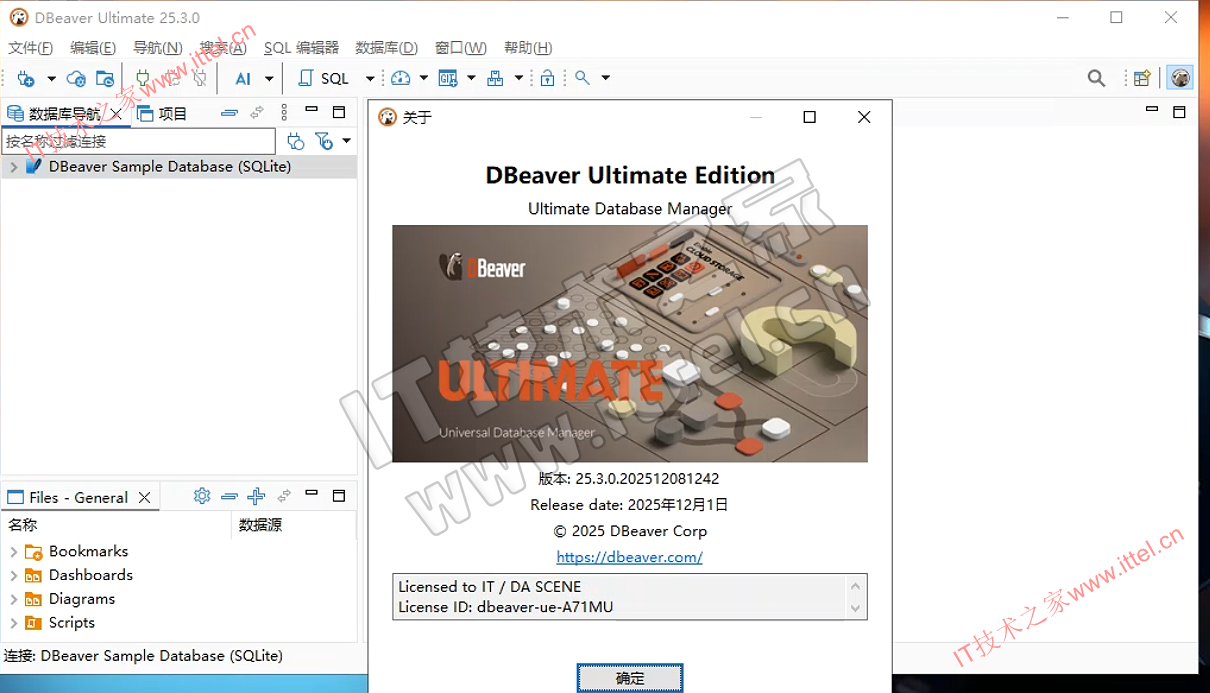Screen dimensions: 1210x693
Task: Click the search magnifier at toolbar right
Action: pos(1096,78)
